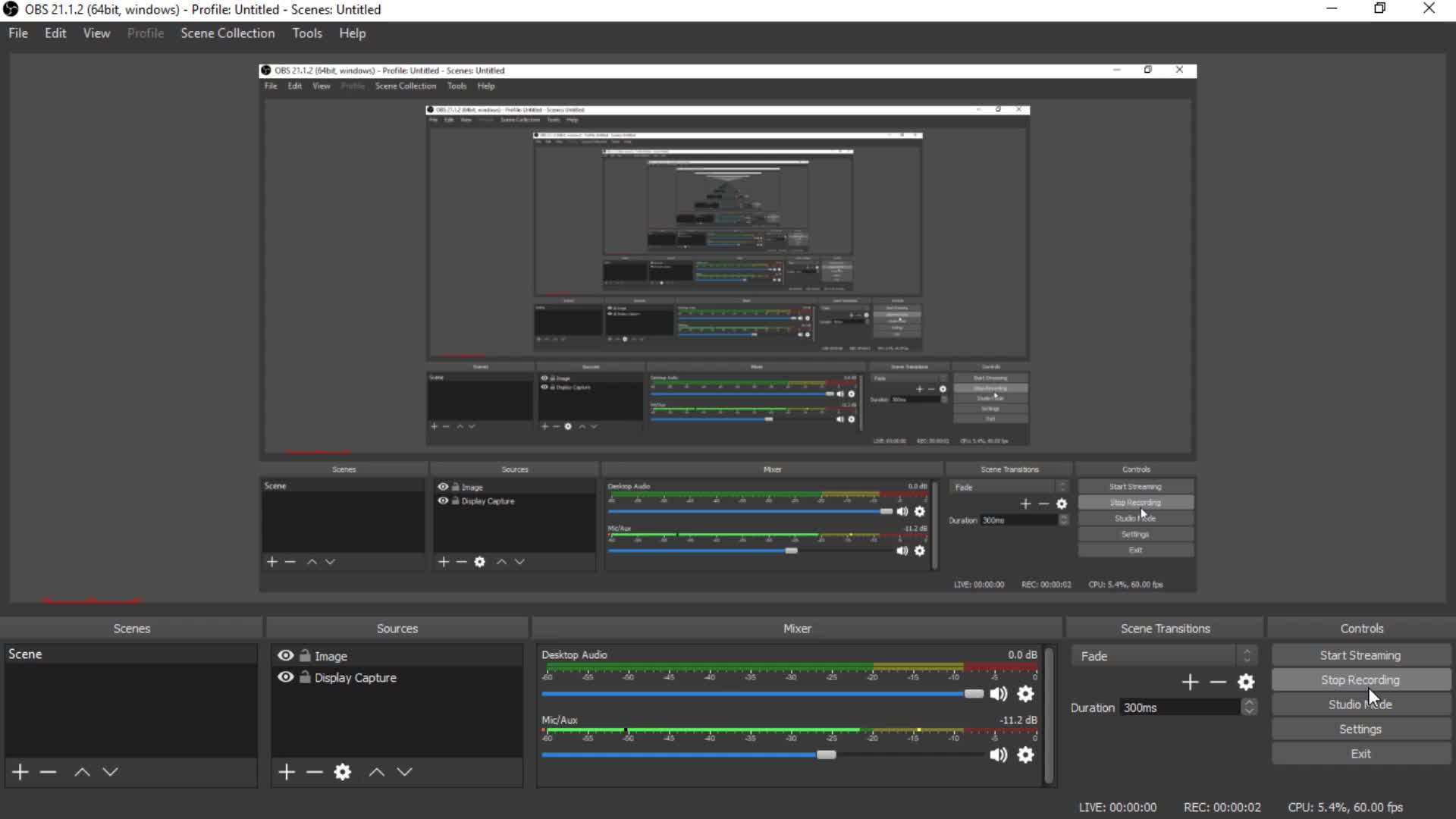Screen dimensions: 1456x819
Task: Move source down with arrow icon
Action: pyautogui.click(x=405, y=772)
